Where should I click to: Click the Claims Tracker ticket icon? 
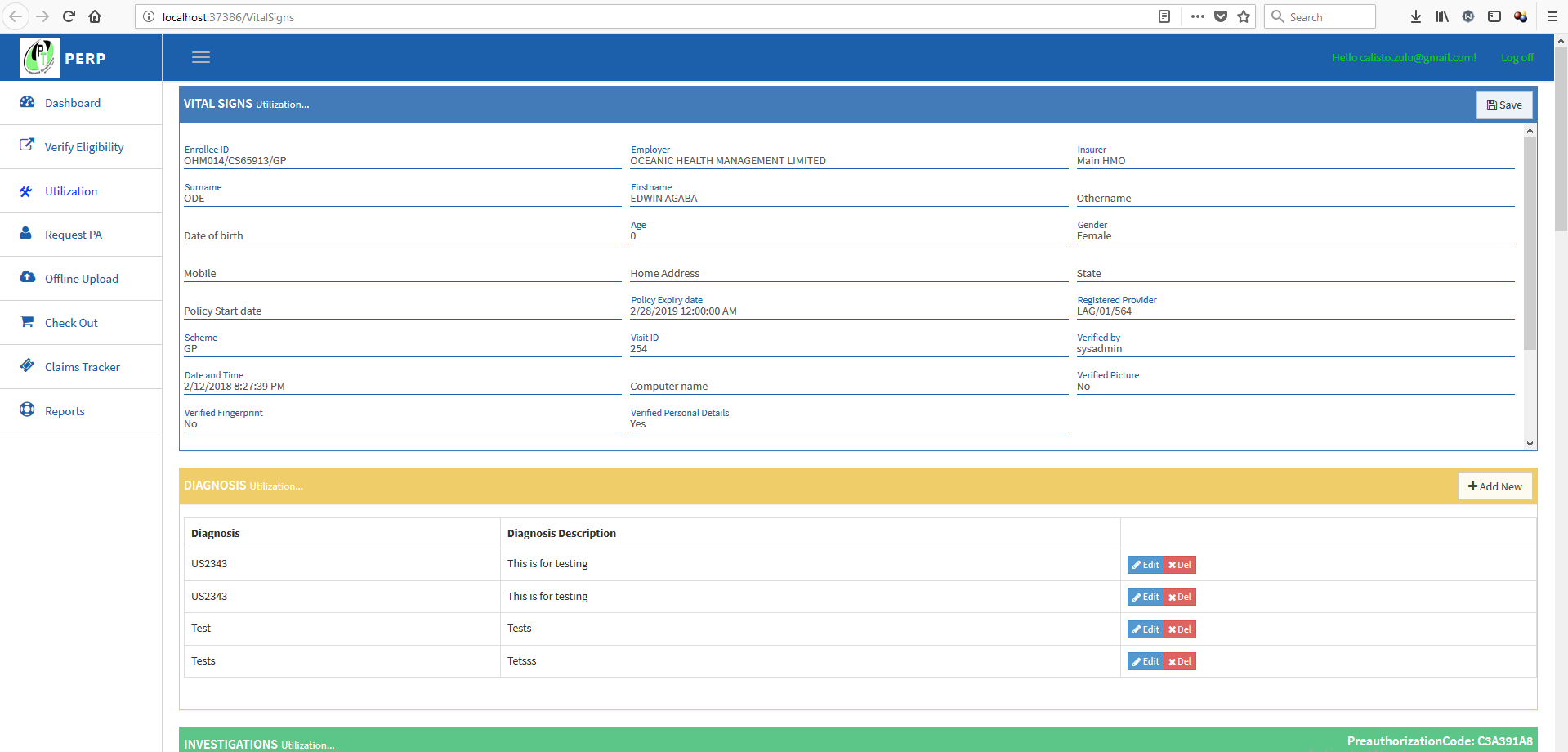pyautogui.click(x=27, y=365)
